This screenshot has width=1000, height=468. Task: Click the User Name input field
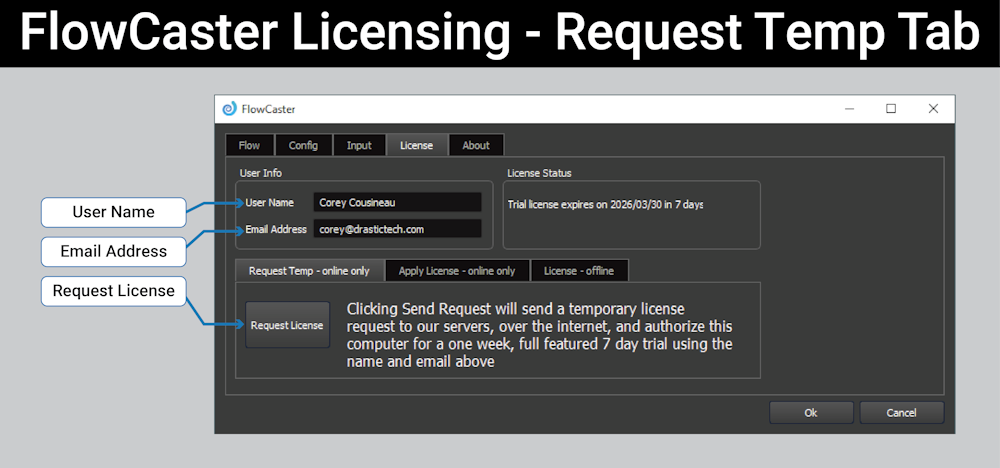[397, 203]
